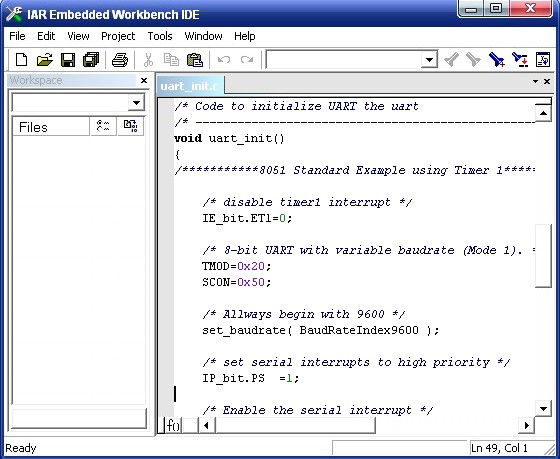The height and width of the screenshot is (459, 560).
Task: Open the Help menu
Action: click(x=245, y=36)
